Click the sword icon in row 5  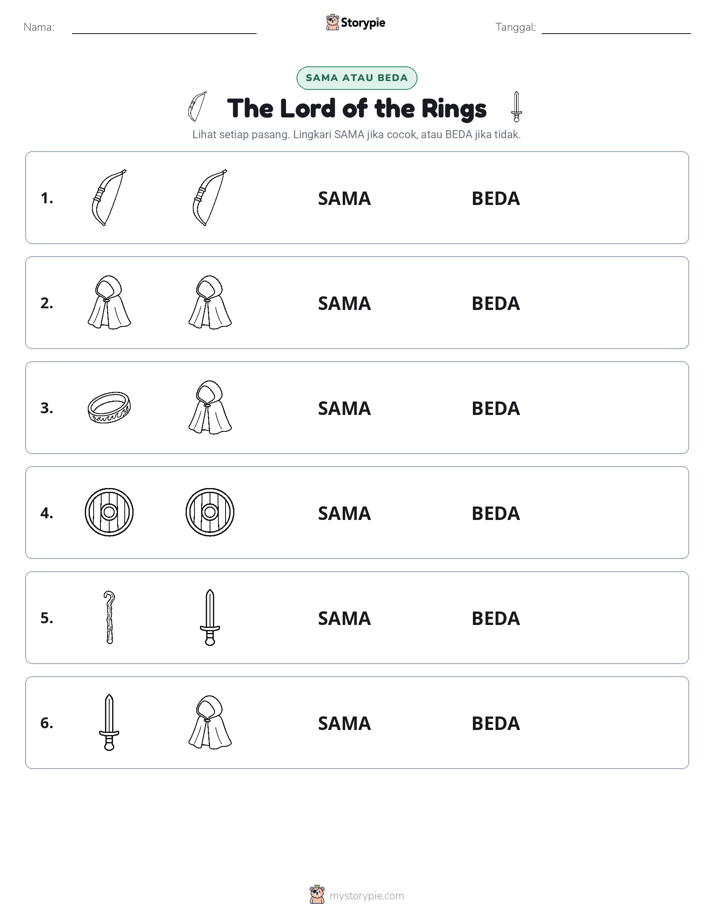[210, 618]
